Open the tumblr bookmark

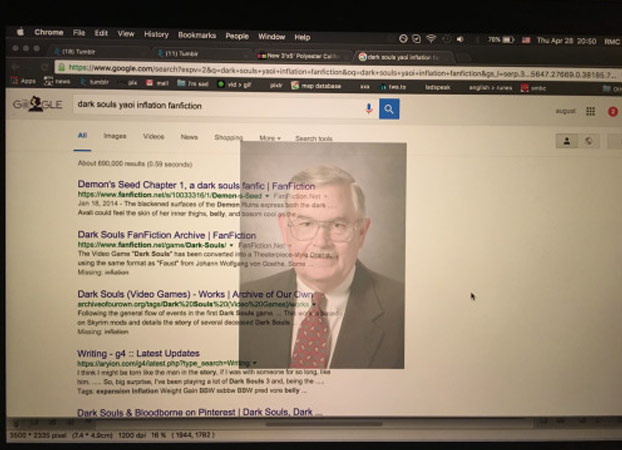pyautogui.click(x=95, y=82)
